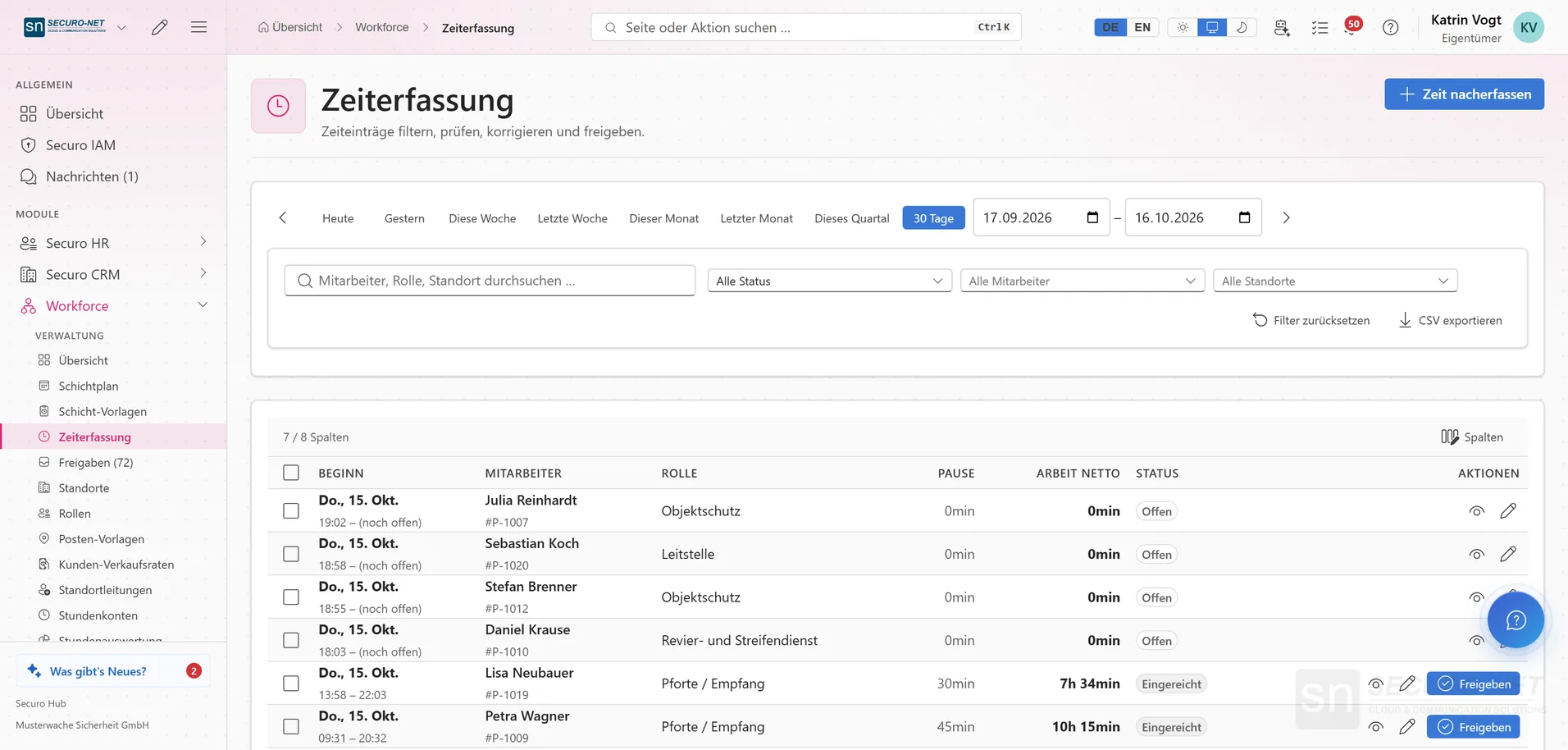1568x750 pixels.
Task: Click the pencil edit icon in top bar
Action: coord(160,27)
